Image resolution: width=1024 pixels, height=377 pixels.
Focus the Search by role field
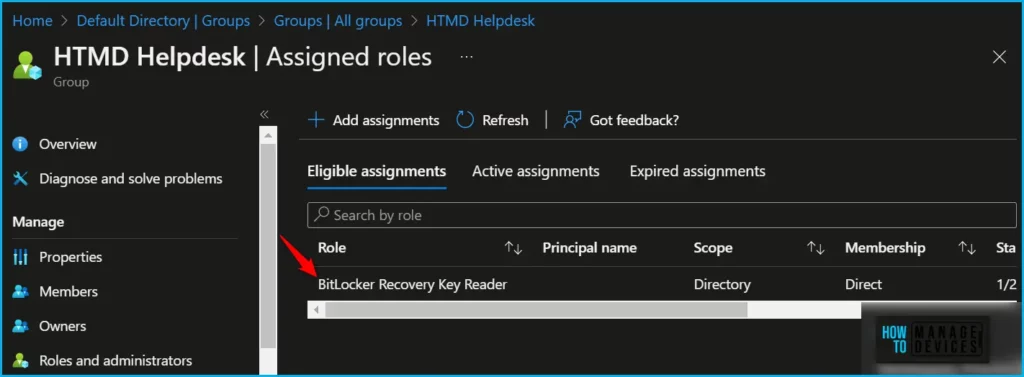[661, 215]
